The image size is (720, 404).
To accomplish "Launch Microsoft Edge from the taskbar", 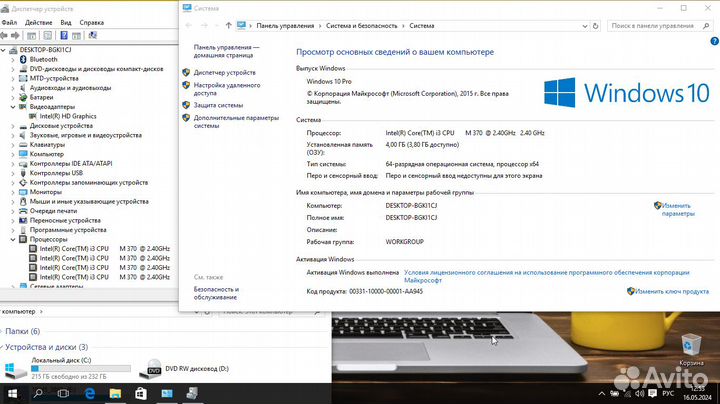I will pos(90,393).
